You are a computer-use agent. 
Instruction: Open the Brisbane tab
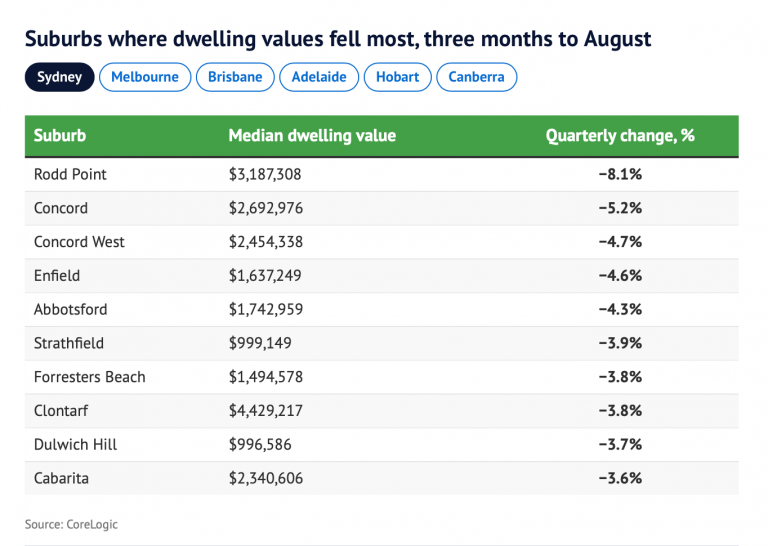(235, 77)
